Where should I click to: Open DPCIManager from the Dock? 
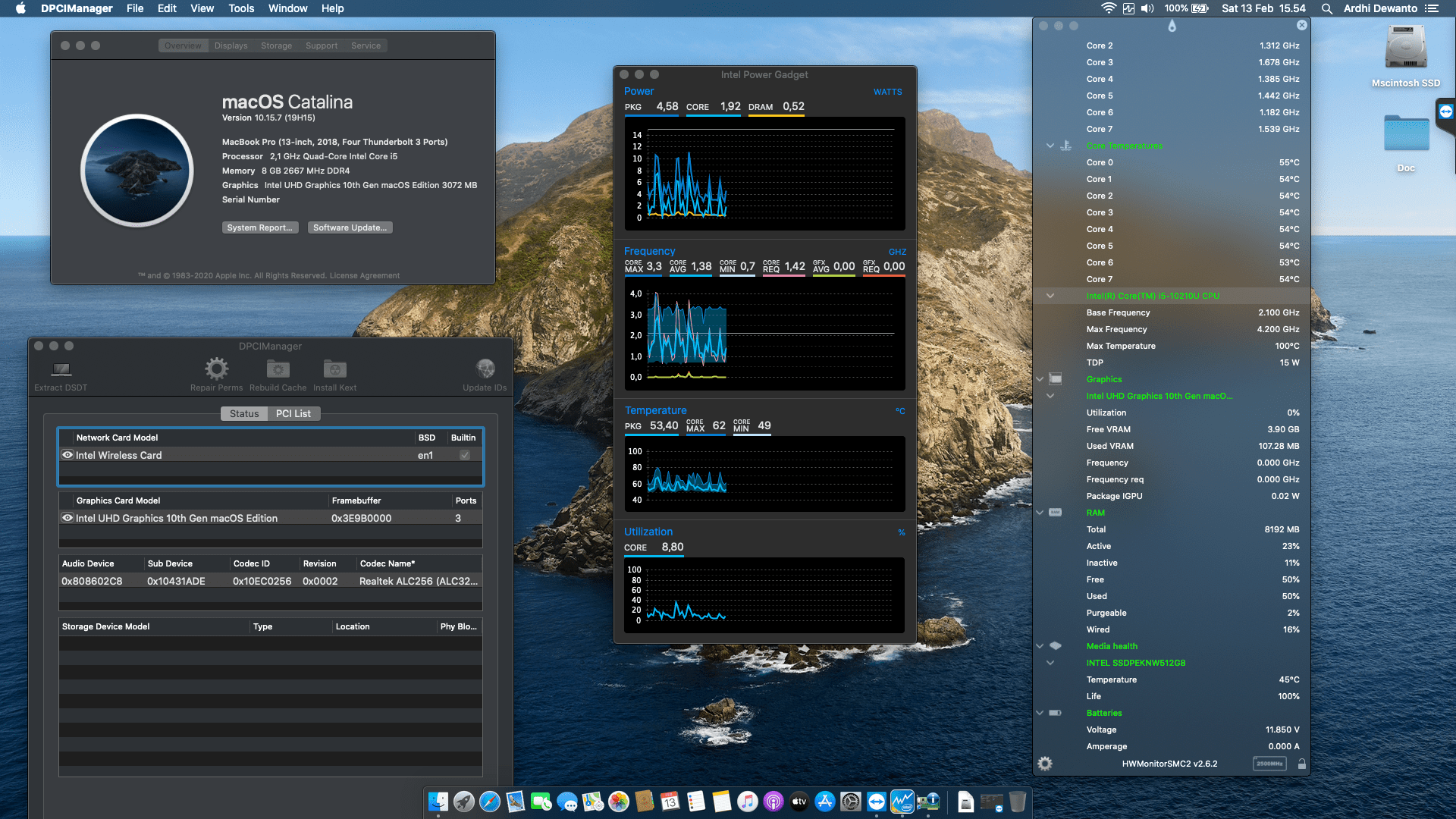click(928, 802)
